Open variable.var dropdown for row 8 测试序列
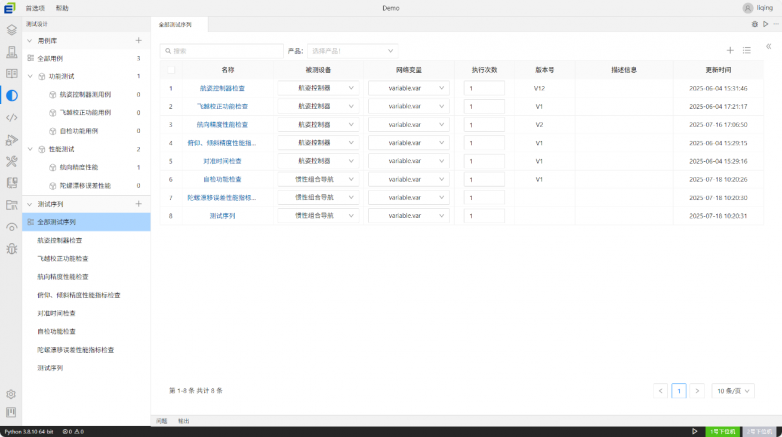Screen dimensions: 782x437 pyautogui.click(x=409, y=216)
